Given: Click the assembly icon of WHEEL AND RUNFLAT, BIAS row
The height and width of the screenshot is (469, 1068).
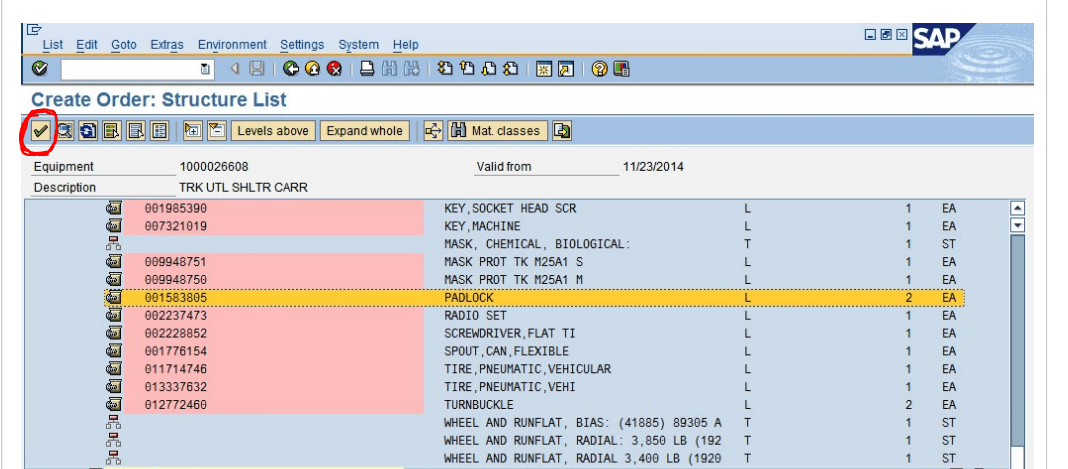Looking at the screenshot, I should tap(114, 422).
